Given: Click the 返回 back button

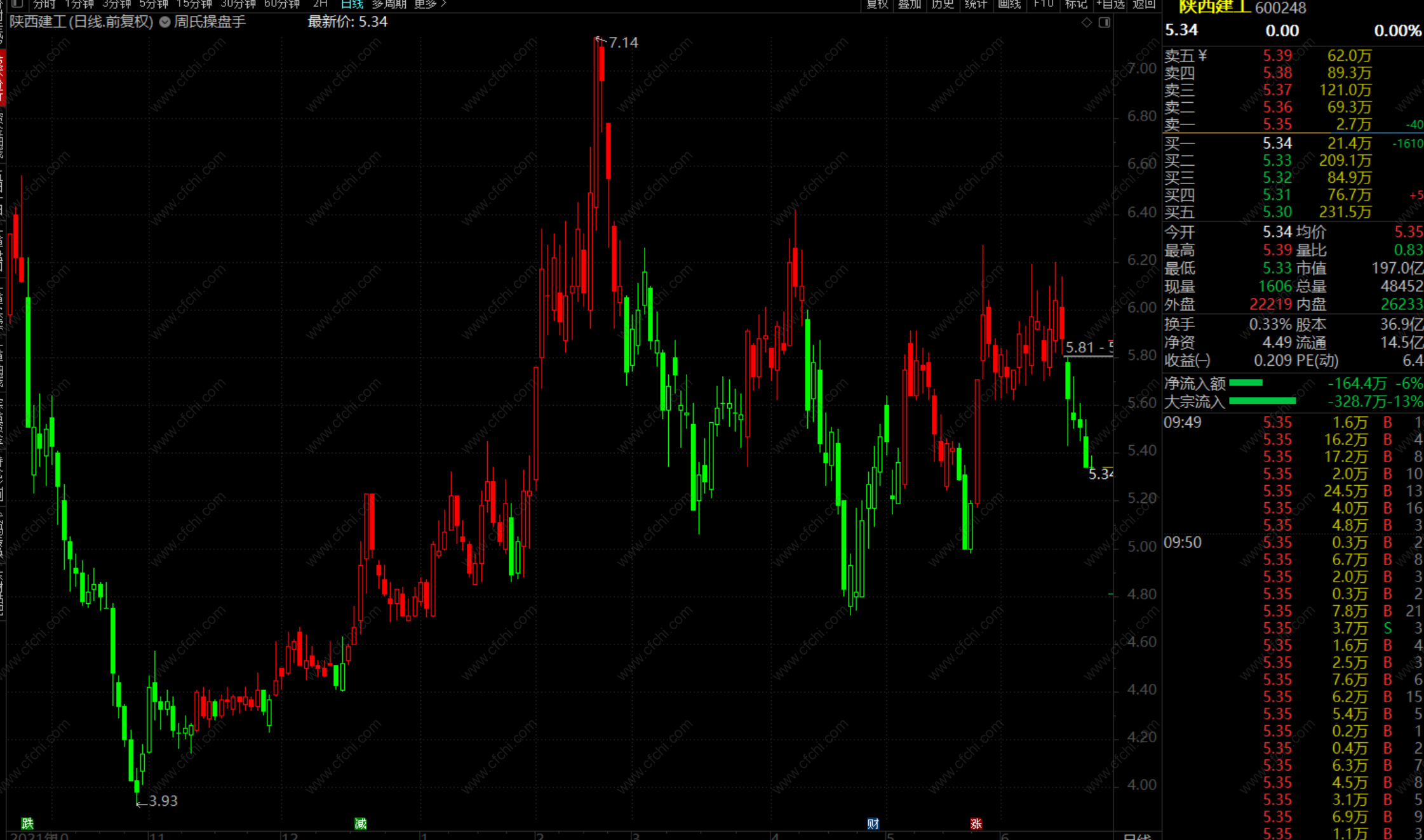Looking at the screenshot, I should pos(1144,4).
